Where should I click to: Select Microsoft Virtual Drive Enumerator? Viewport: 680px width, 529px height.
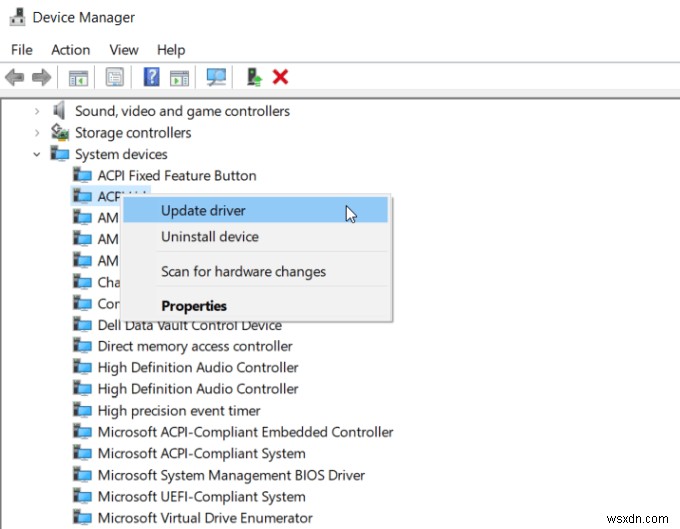[x=205, y=518]
